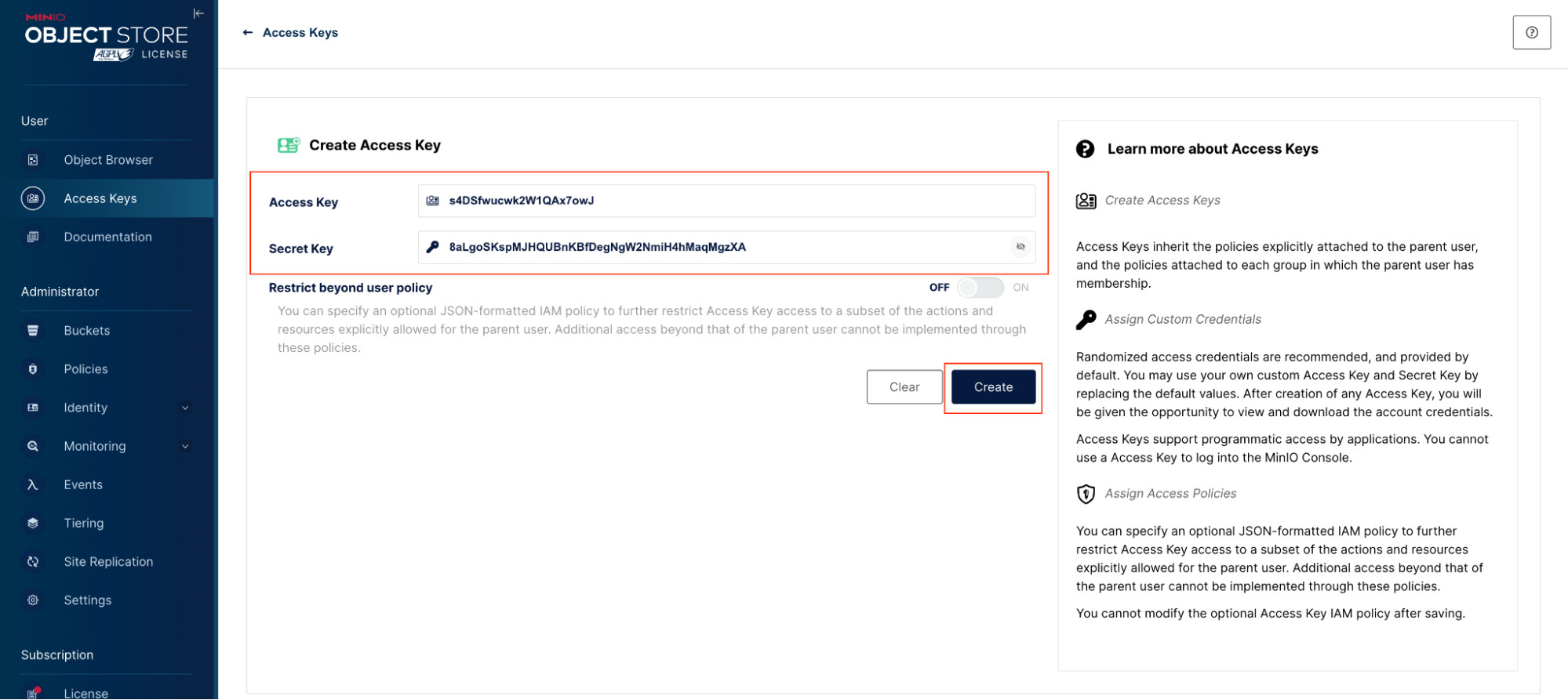Select Access Keys in the sidebar
This screenshot has width=1568, height=700.
tap(100, 198)
